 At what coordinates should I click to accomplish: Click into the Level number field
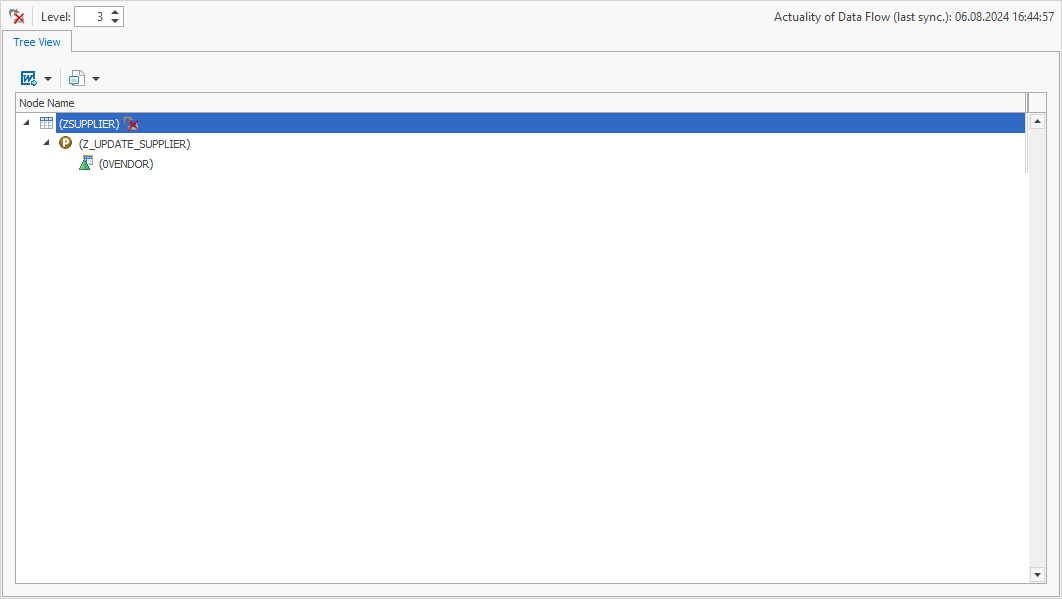[x=90, y=17]
